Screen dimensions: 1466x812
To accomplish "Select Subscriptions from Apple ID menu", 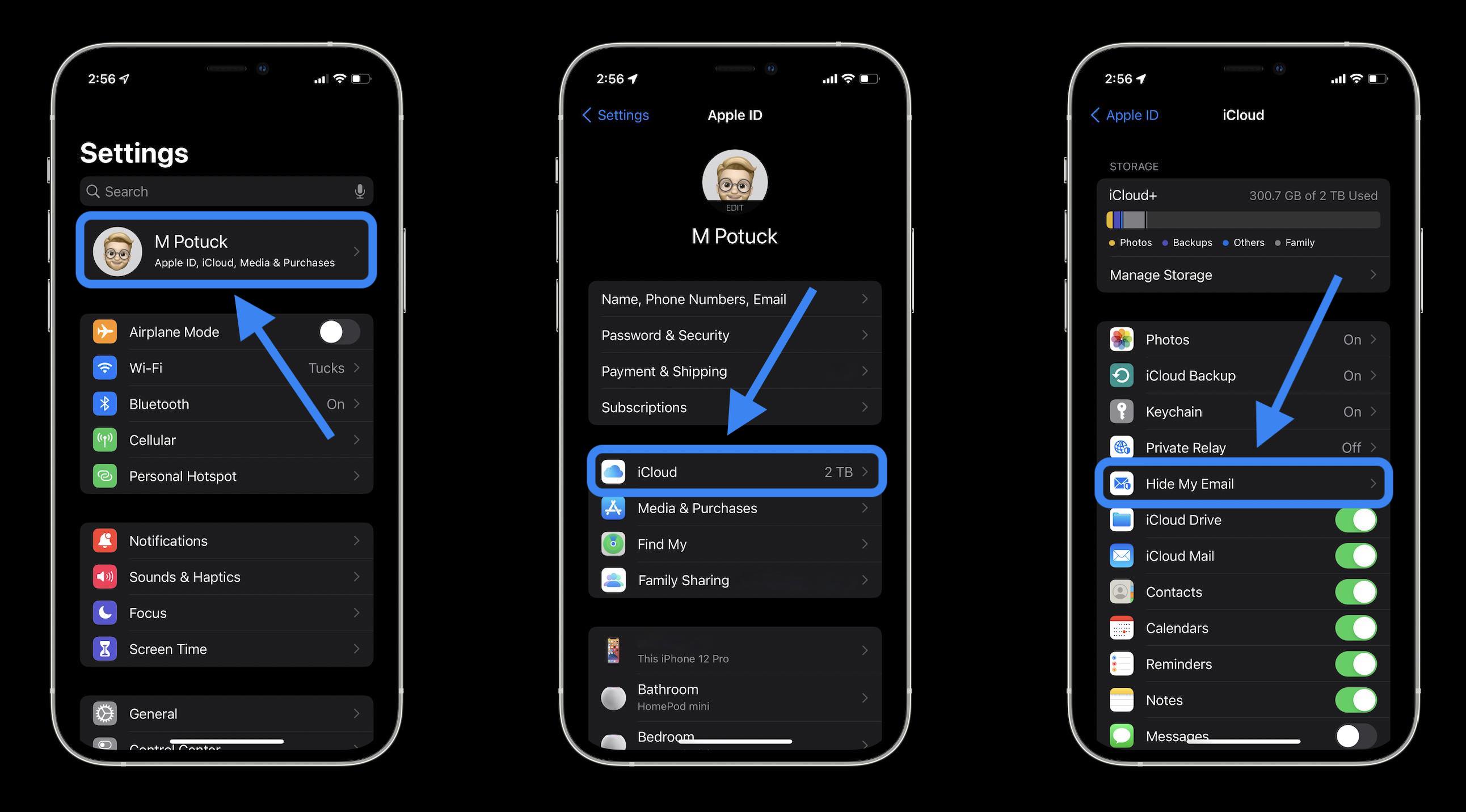I will coord(734,407).
